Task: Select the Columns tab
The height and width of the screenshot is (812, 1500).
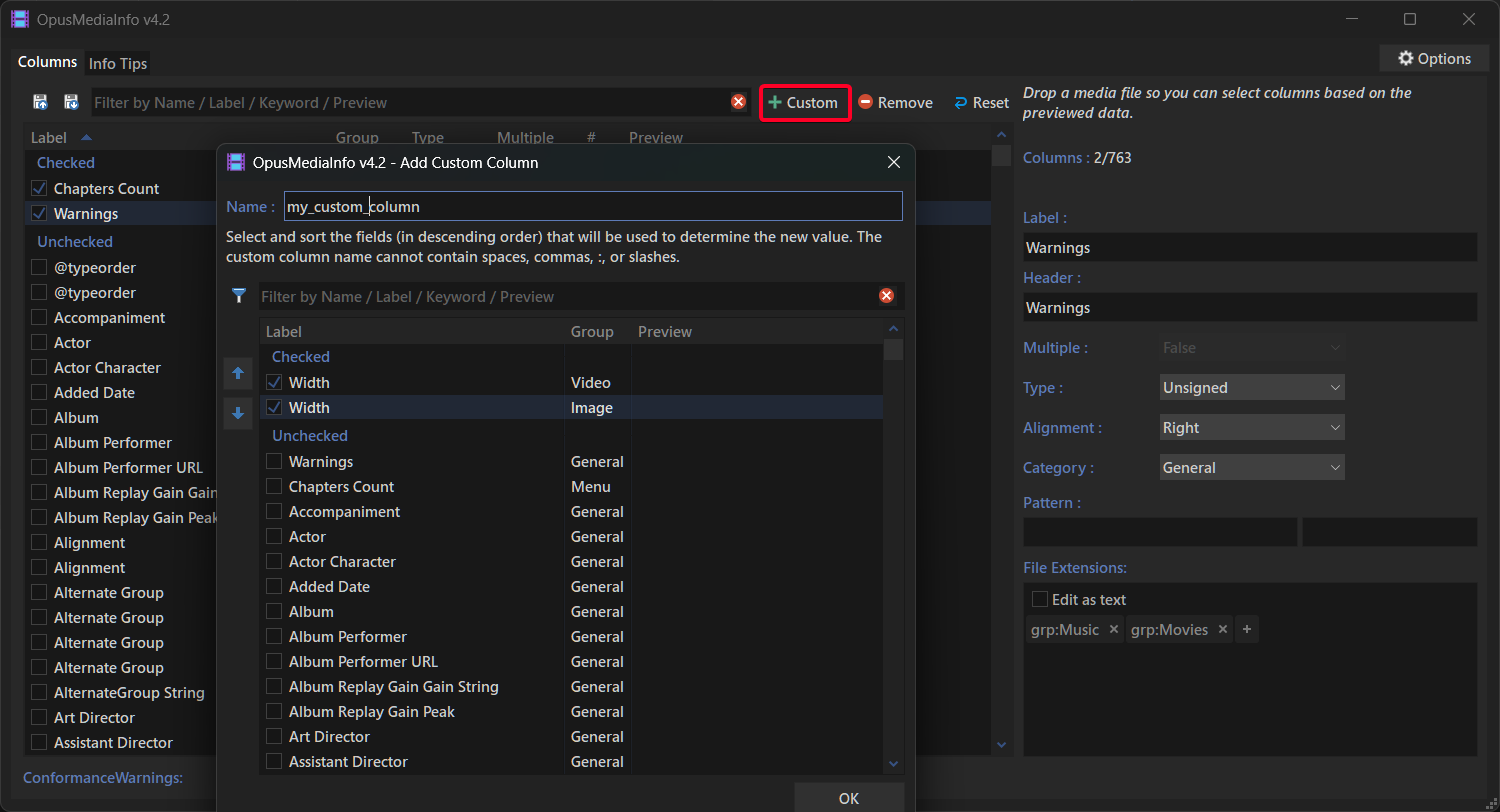Action: (x=47, y=62)
